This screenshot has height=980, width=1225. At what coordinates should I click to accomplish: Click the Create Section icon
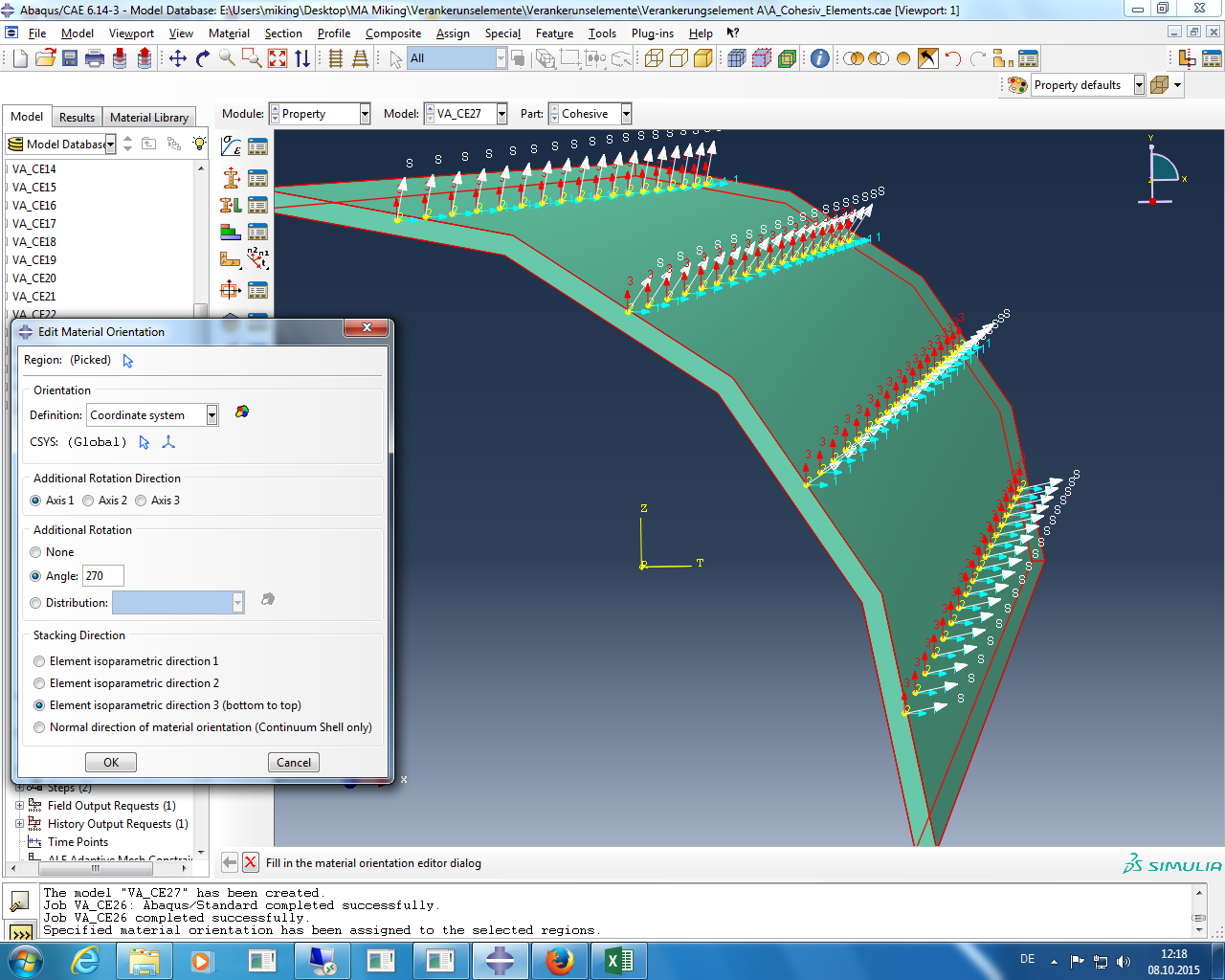pos(231,177)
